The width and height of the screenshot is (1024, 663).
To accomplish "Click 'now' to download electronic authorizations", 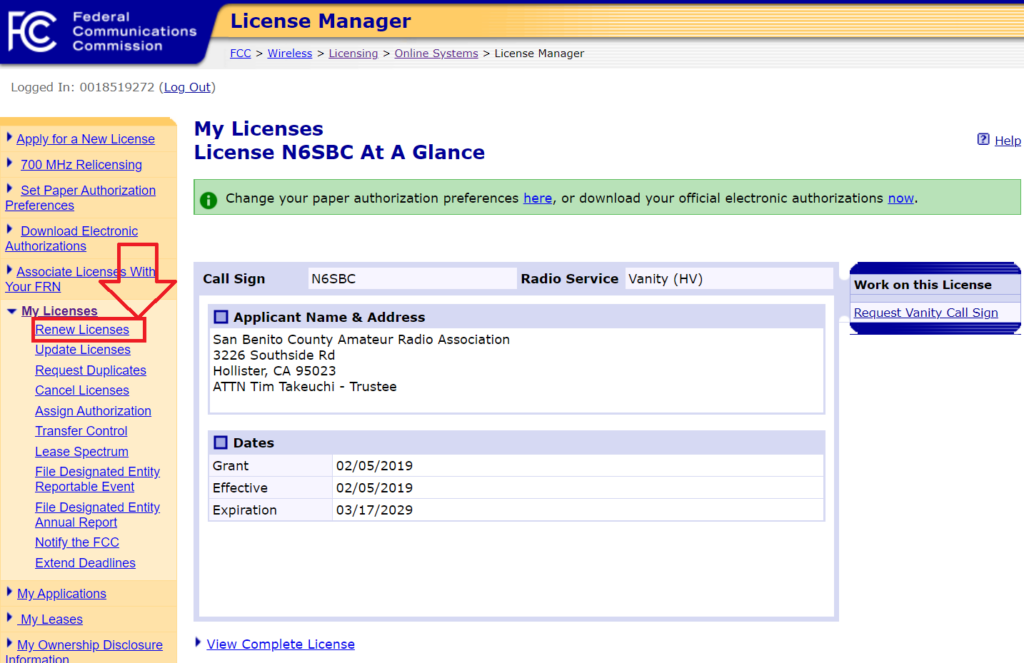I will 901,198.
